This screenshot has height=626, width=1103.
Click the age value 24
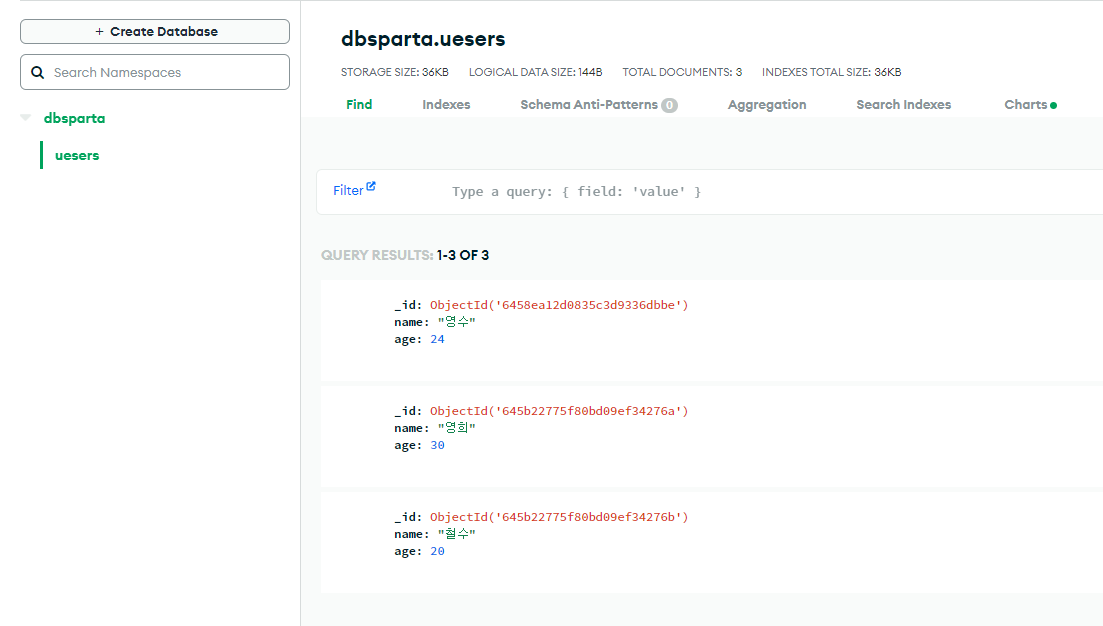pos(438,339)
